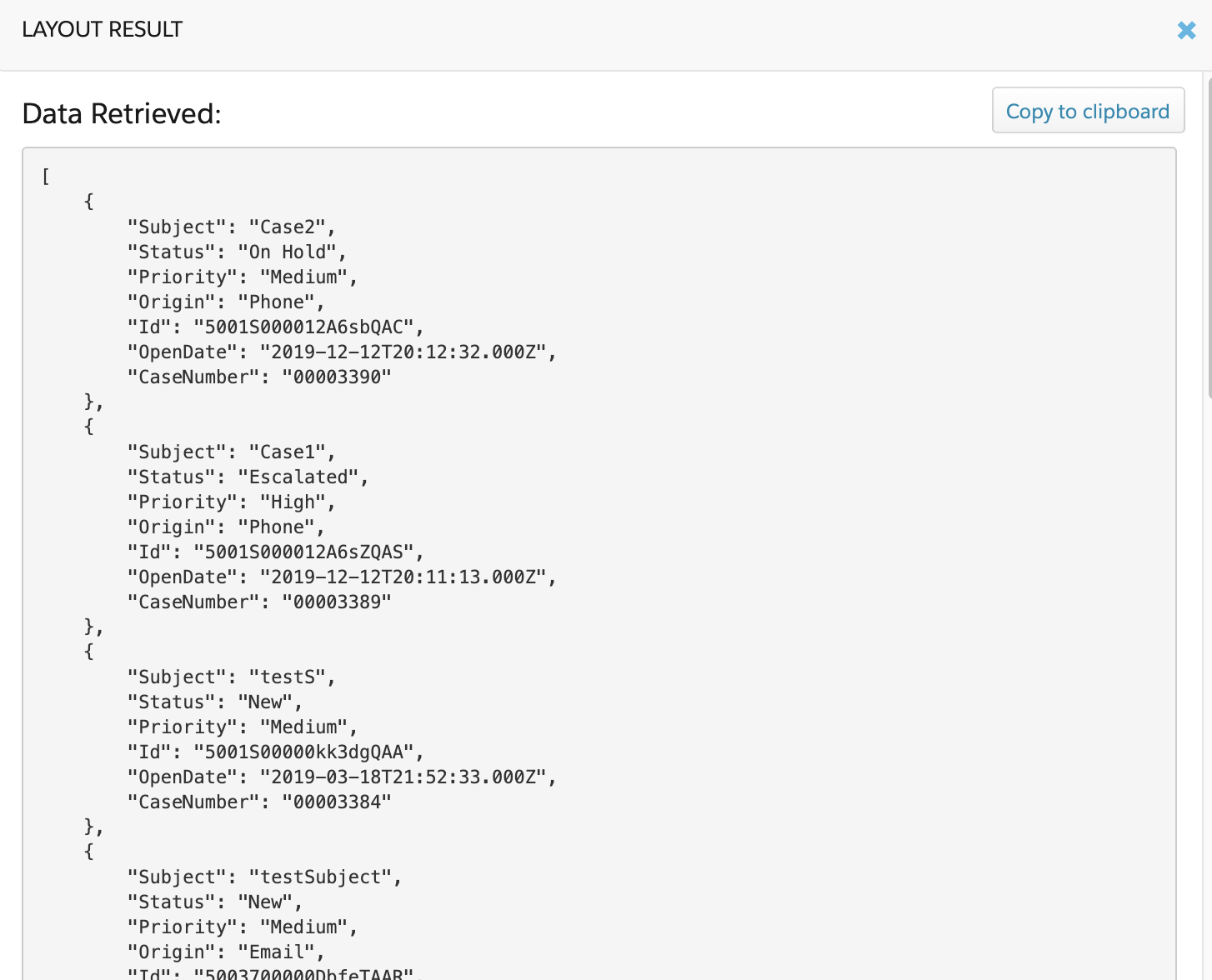This screenshot has width=1212, height=980.
Task: Click the "Subject": "testSubject" line
Action: click(264, 877)
